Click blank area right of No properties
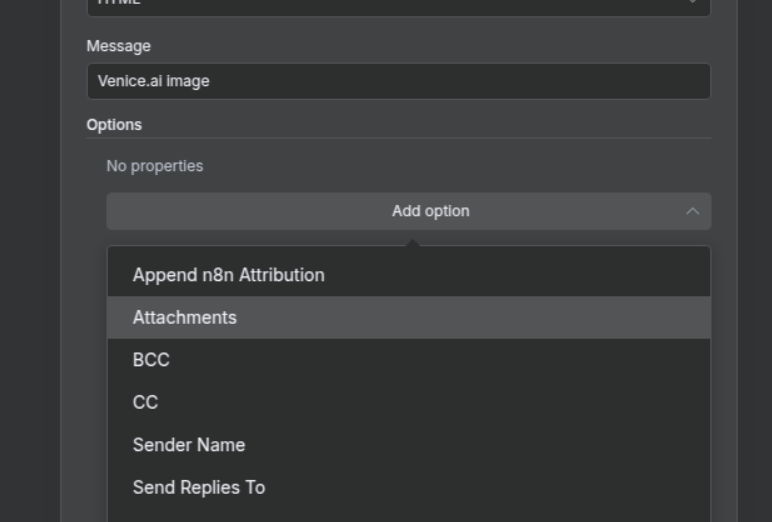The image size is (772, 522). pos(450,166)
